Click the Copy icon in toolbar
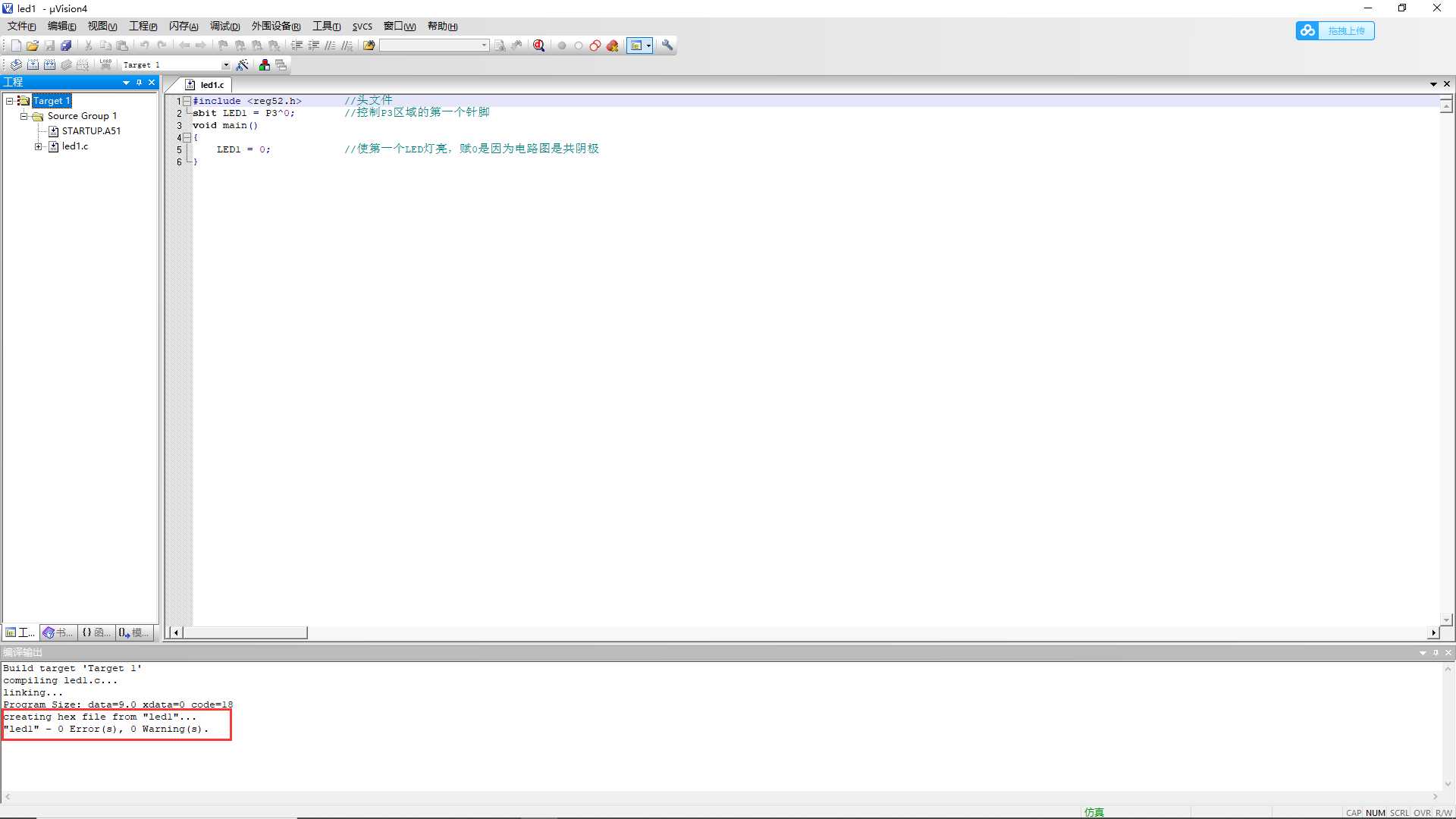 point(105,45)
